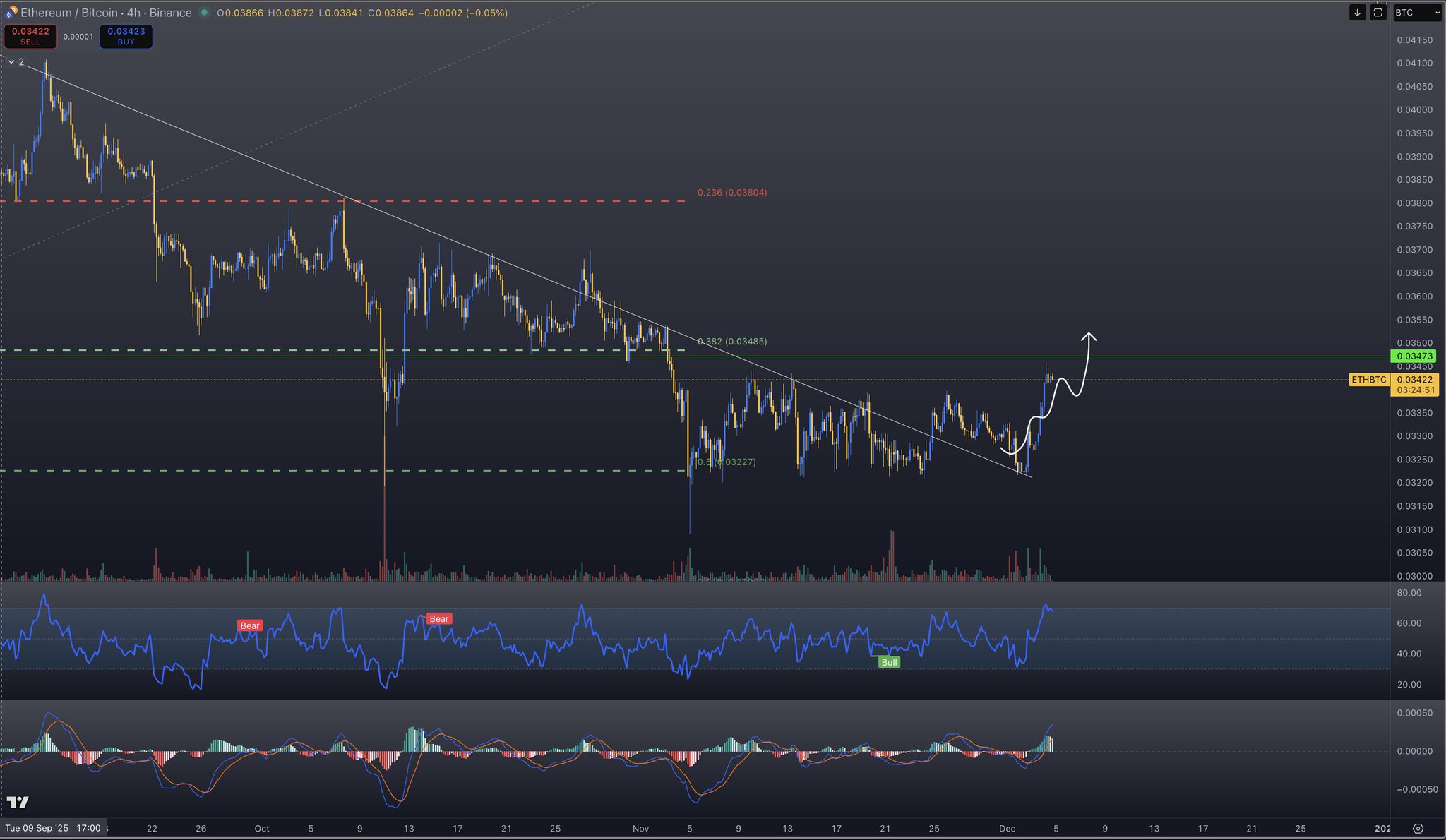Click the white curved arrow drawing head

[x=1089, y=336]
